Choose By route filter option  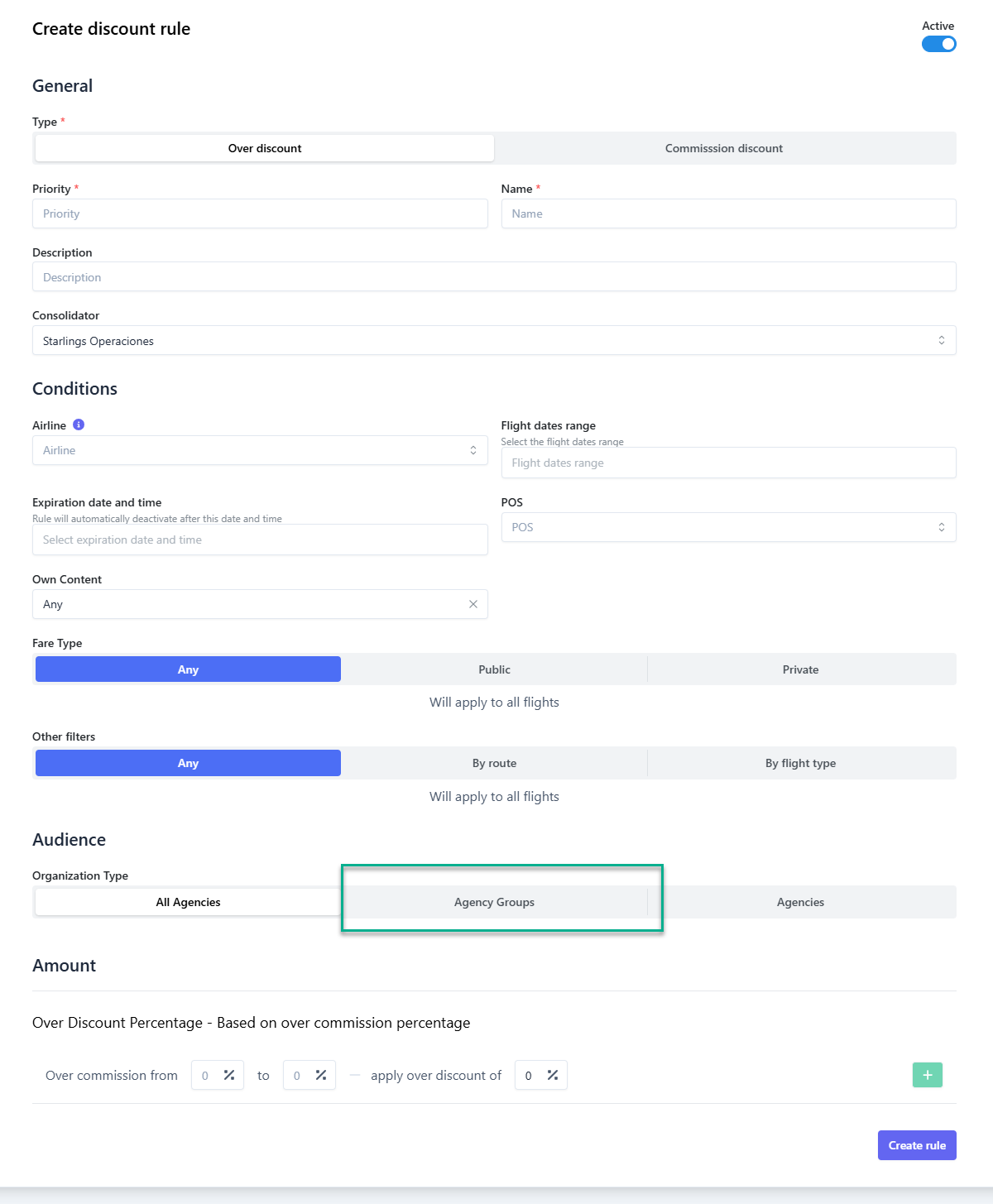[x=494, y=763]
